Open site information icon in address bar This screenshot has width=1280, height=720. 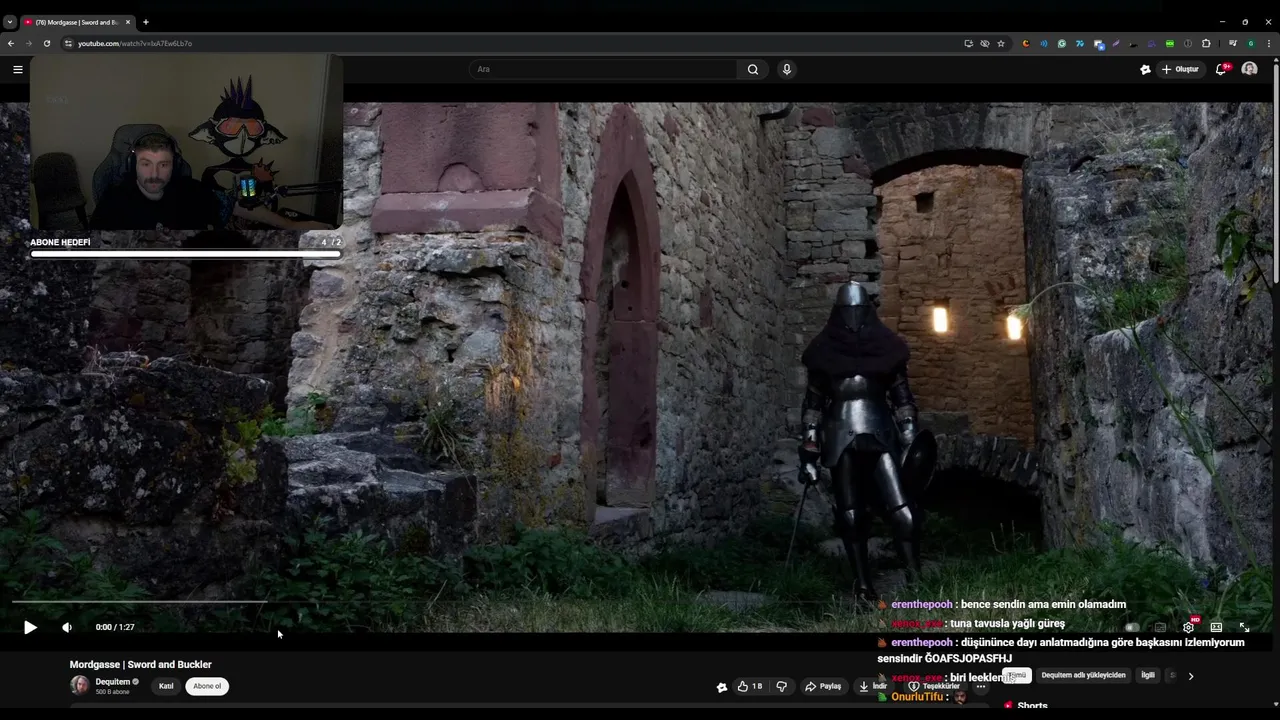68,43
